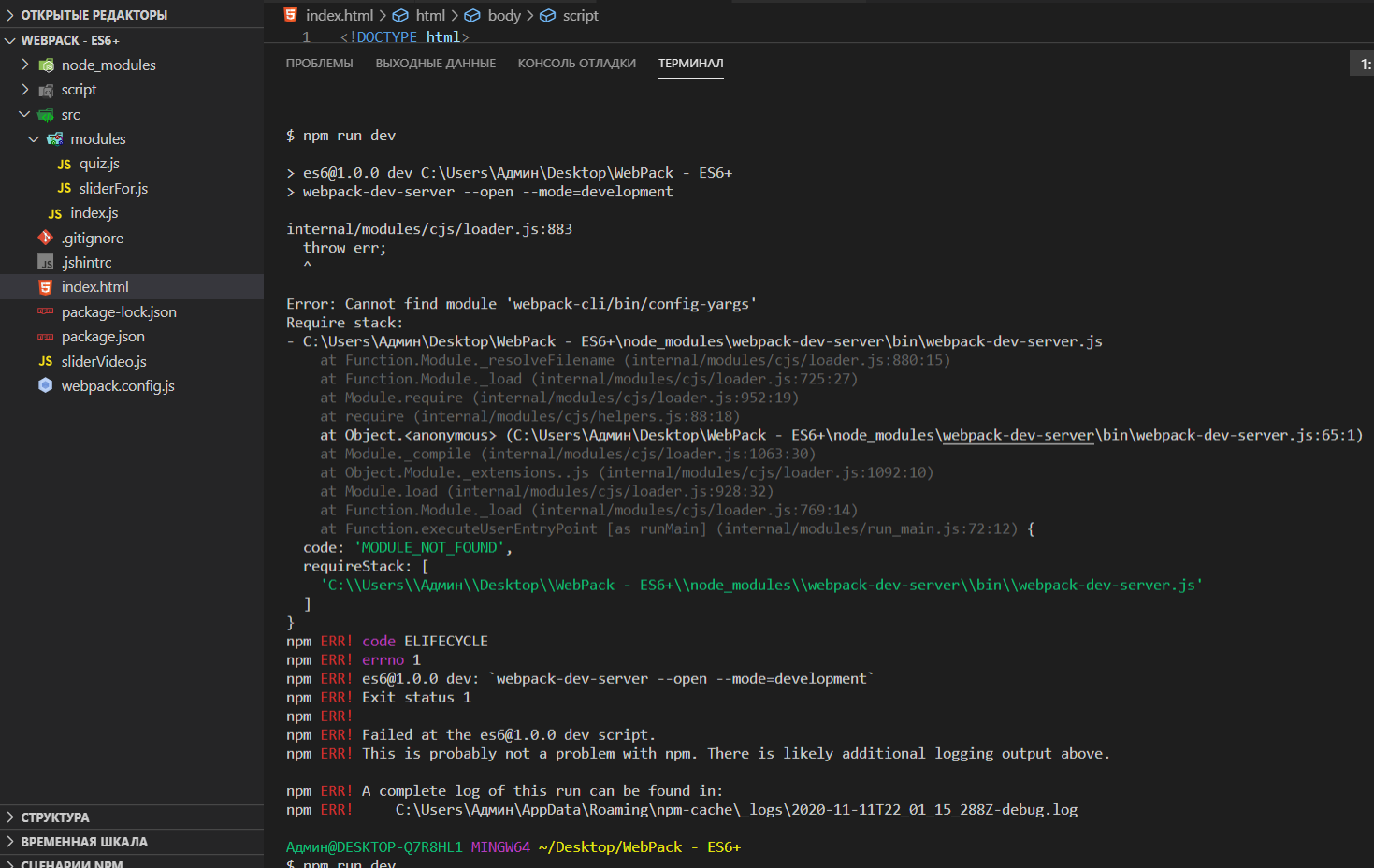The width and height of the screenshot is (1374, 868).
Task: Click the JS icon beside sliderVideo.js
Action: [x=46, y=361]
